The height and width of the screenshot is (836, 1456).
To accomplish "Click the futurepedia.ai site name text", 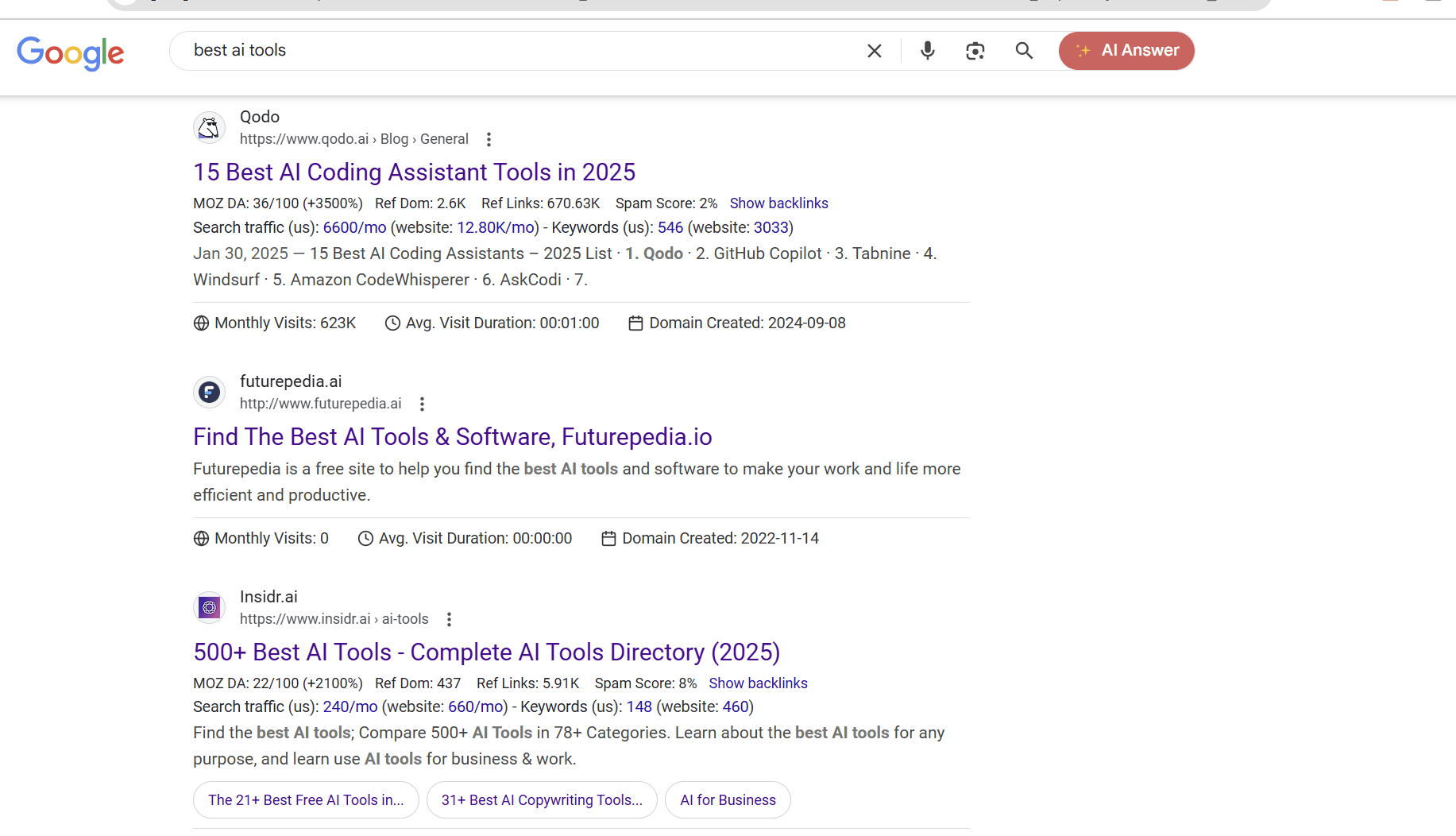I will [x=291, y=381].
